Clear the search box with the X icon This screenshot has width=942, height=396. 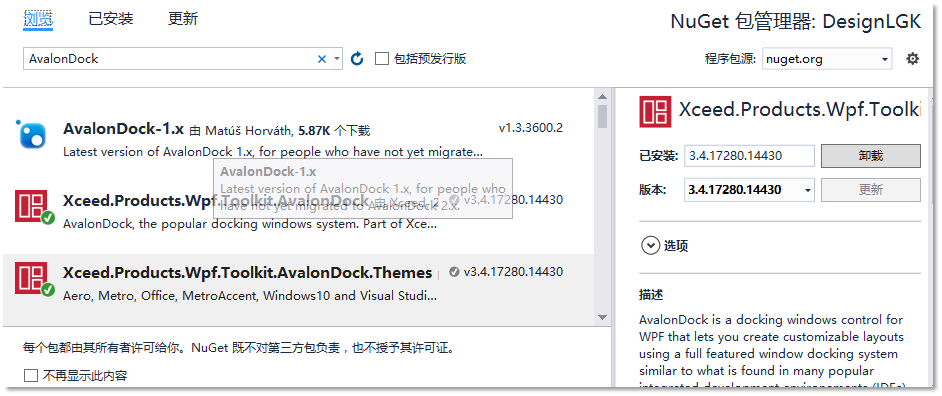click(321, 59)
